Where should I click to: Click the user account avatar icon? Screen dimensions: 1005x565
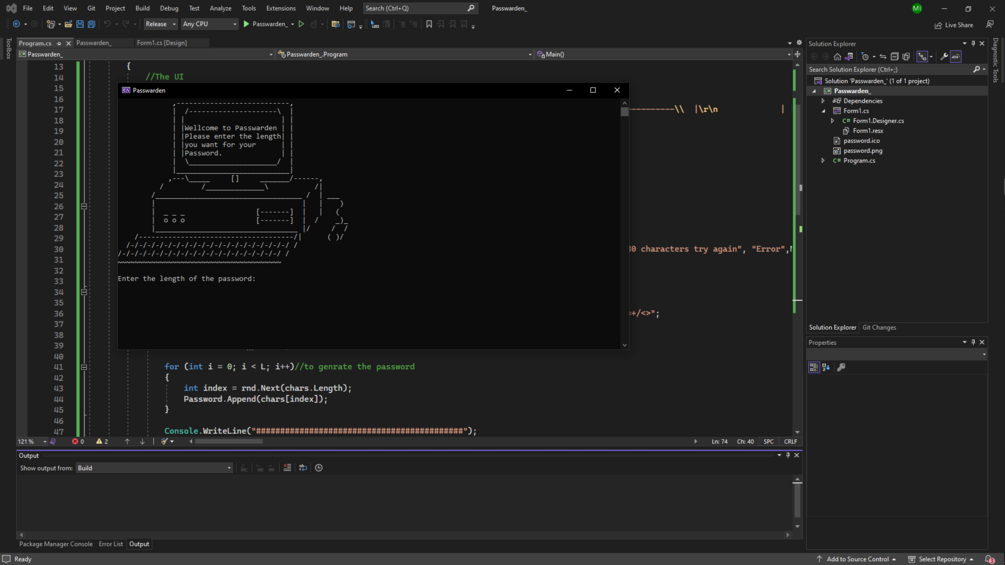[917, 8]
